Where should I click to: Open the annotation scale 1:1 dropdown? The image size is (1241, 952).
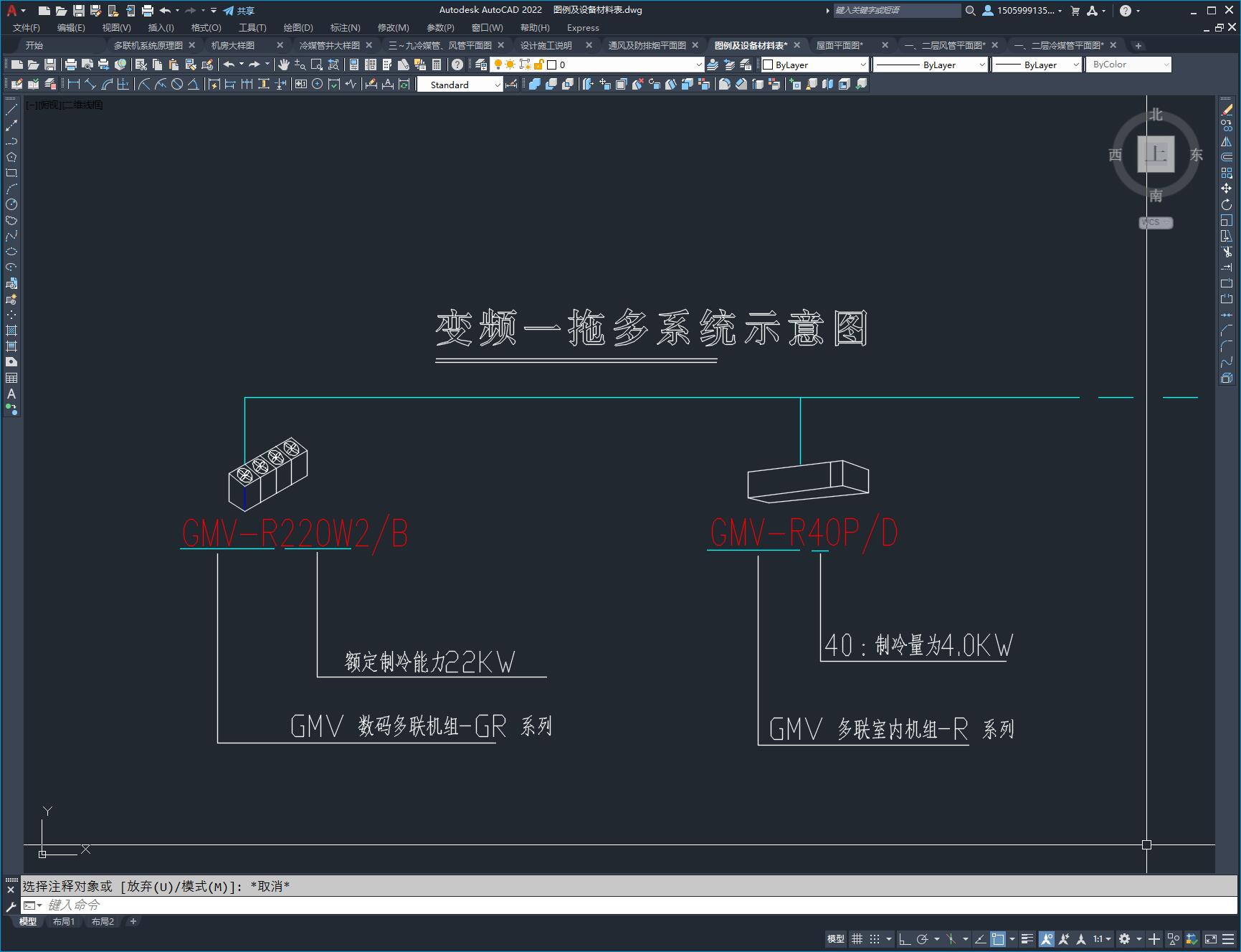click(1102, 938)
